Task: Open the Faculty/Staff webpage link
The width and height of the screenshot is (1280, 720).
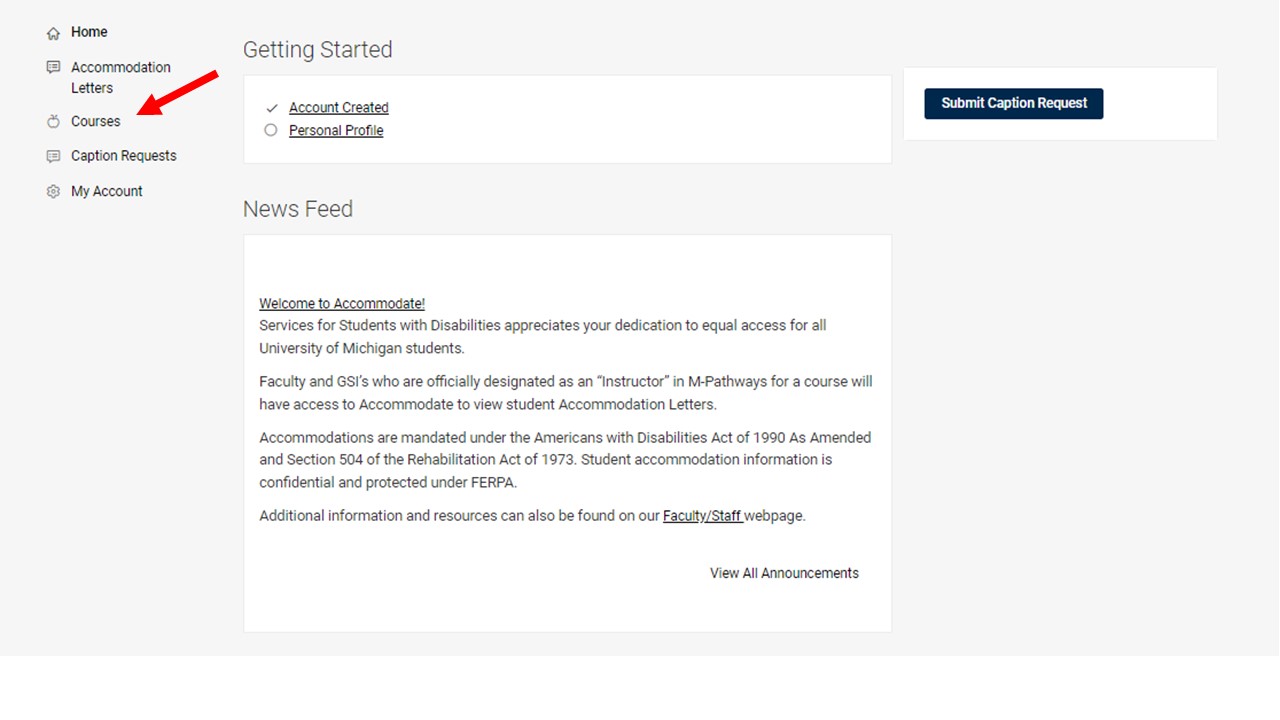Action: pos(702,515)
